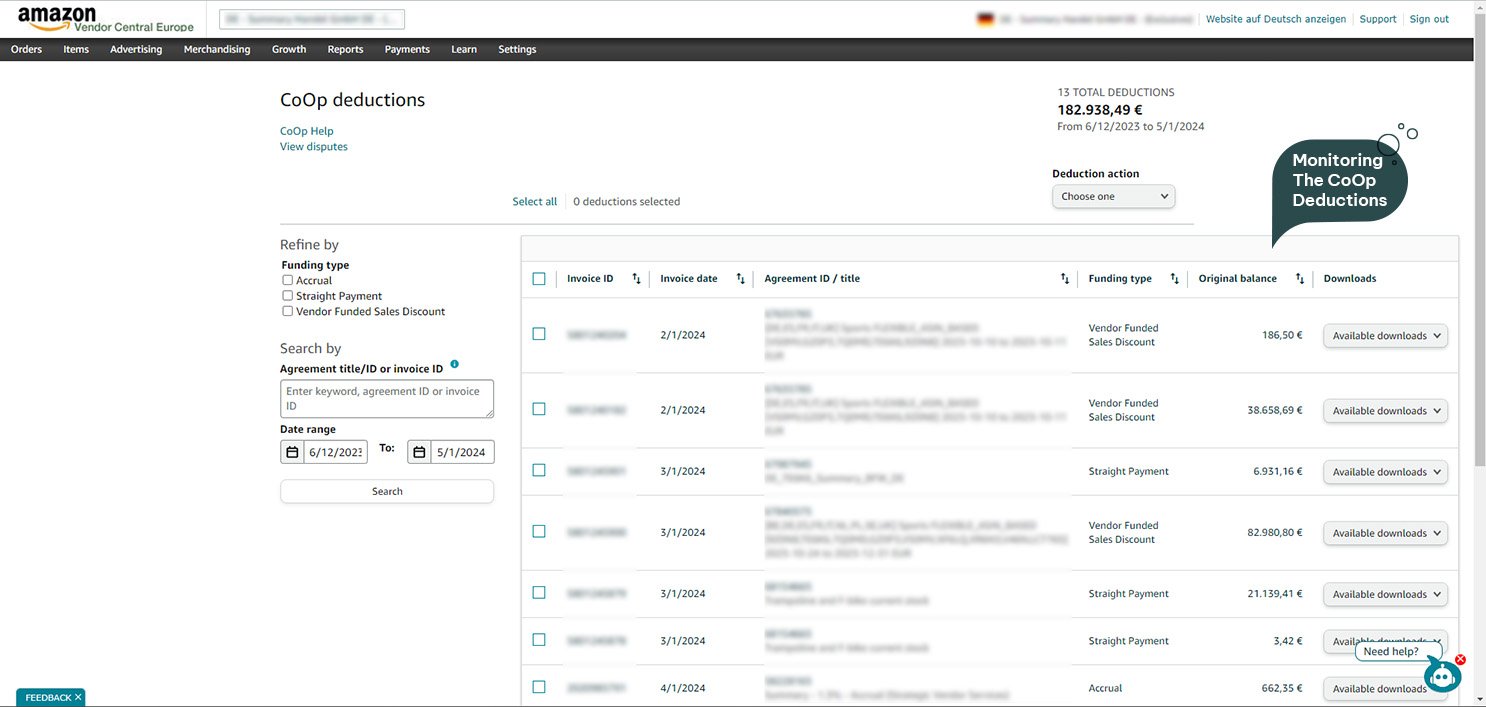Click the Amazon Vendor Central logo
The image size is (1486, 707).
[105, 19]
